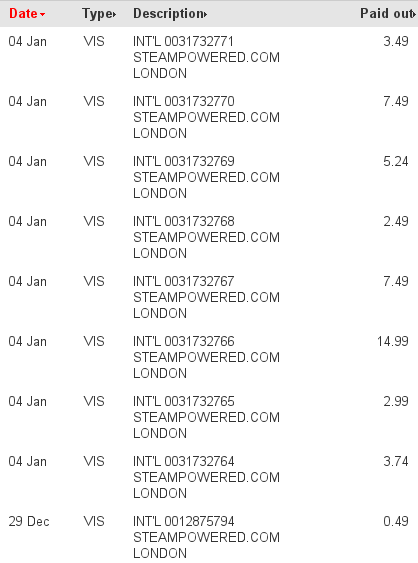418x563 pixels.
Task: Click the 5.24 paid out amount
Action: click(396, 161)
